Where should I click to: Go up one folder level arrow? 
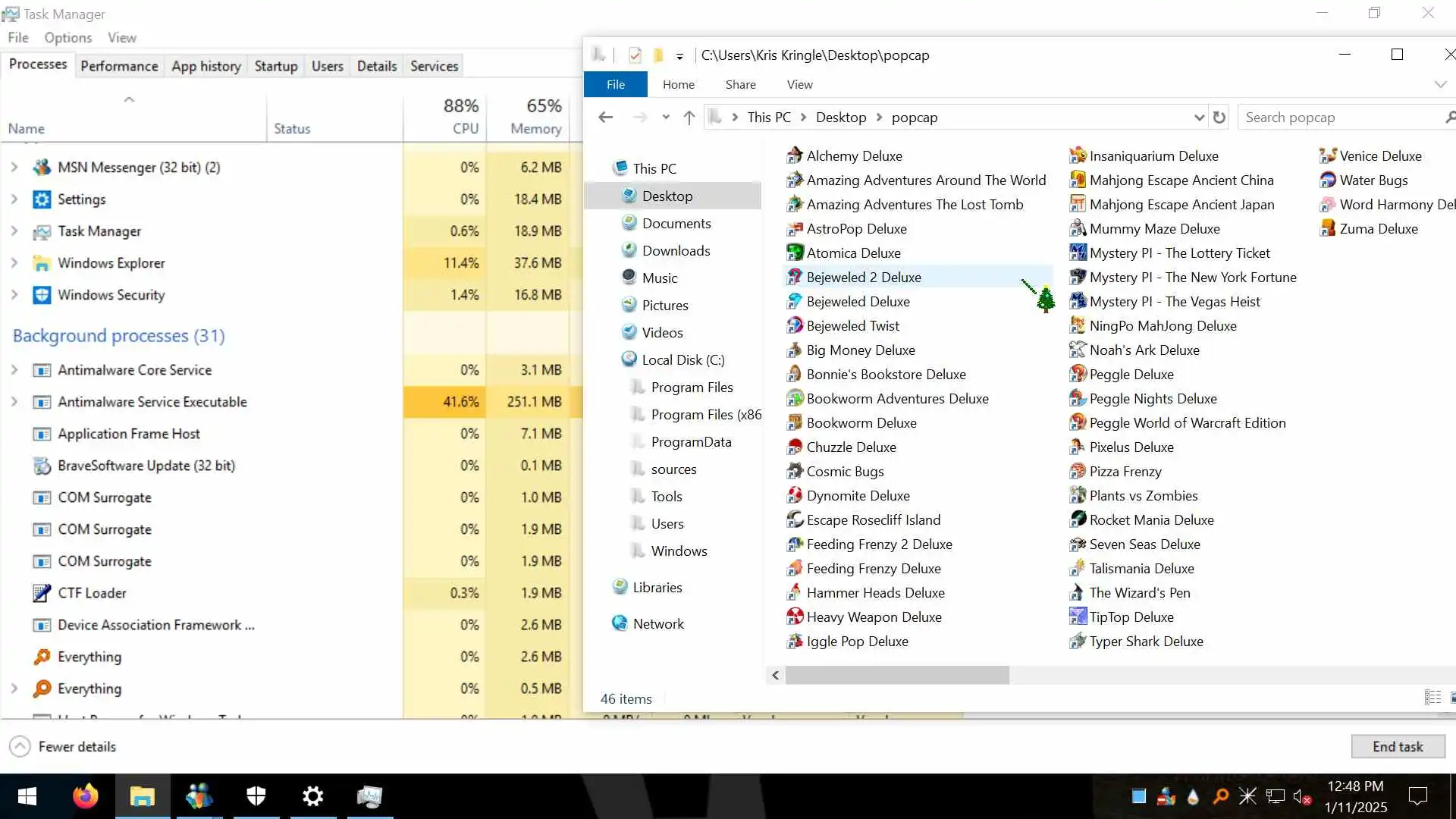[x=689, y=118]
